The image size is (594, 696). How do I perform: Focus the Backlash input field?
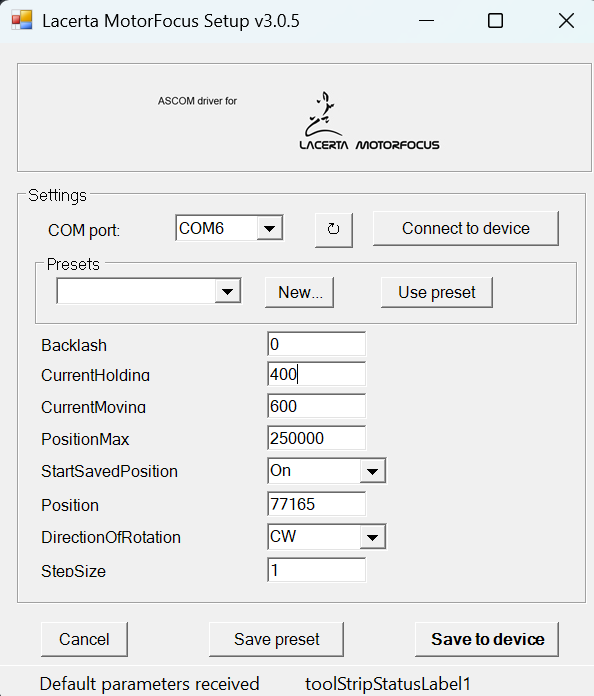[x=317, y=344]
